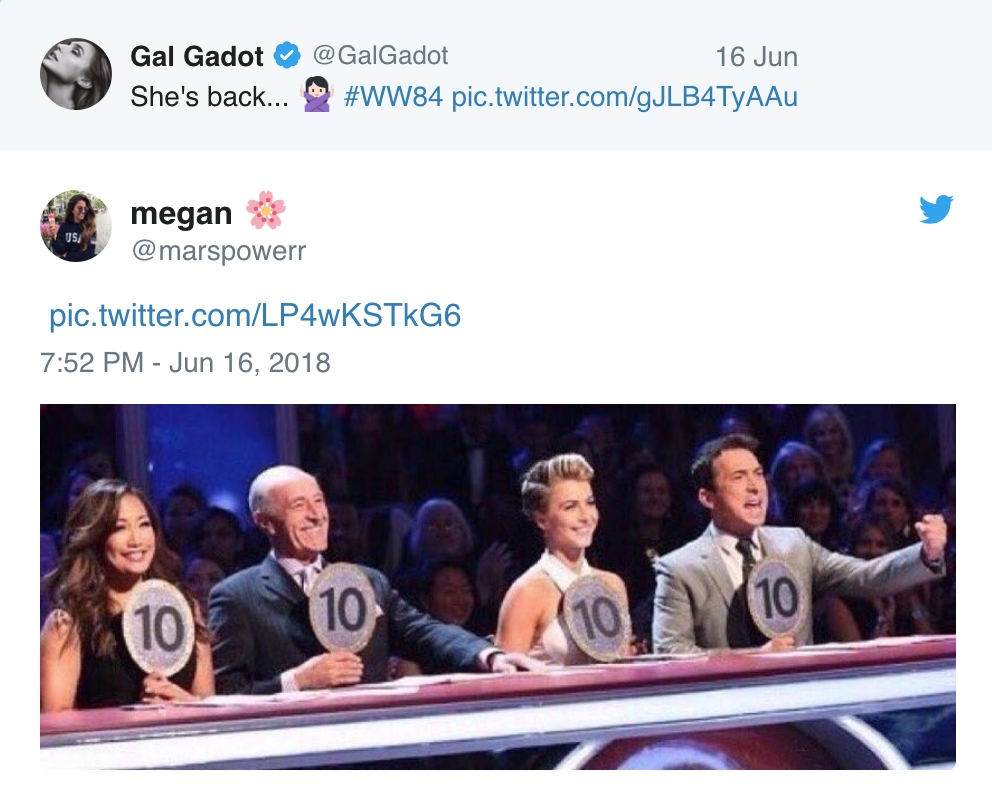Click the @GalGadot handle

[x=380, y=56]
